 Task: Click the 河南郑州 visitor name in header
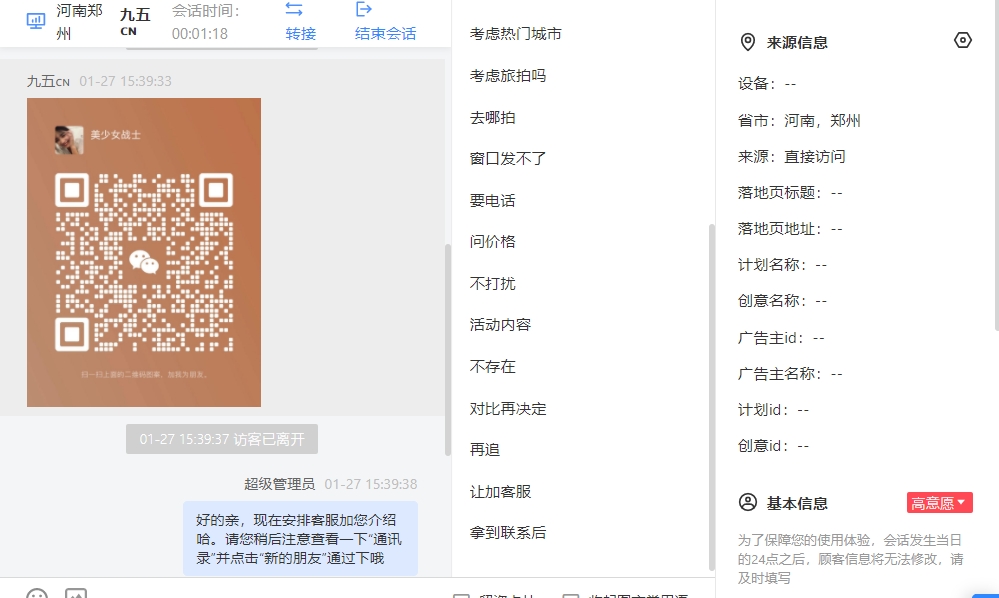point(79,22)
